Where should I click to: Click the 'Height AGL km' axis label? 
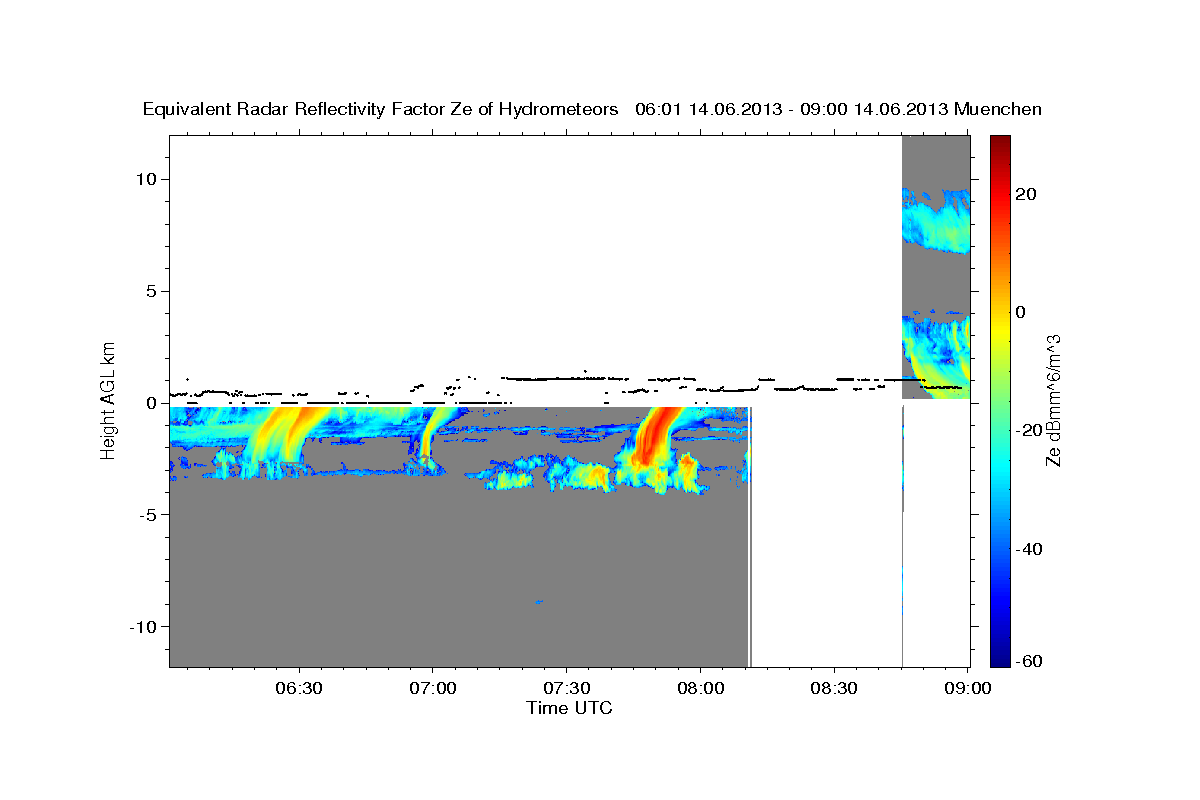(x=108, y=401)
